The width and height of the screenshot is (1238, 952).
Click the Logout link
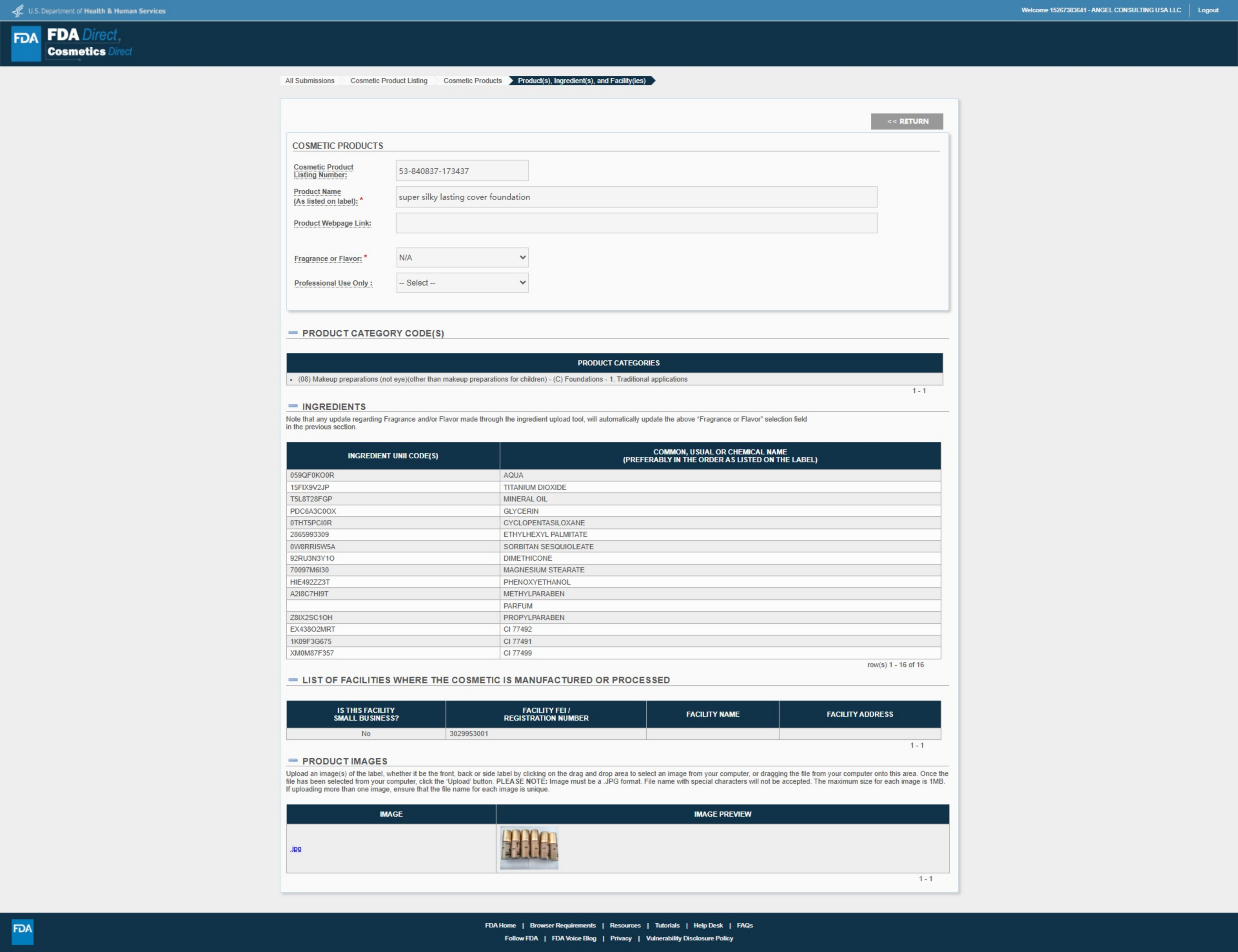pos(1207,10)
